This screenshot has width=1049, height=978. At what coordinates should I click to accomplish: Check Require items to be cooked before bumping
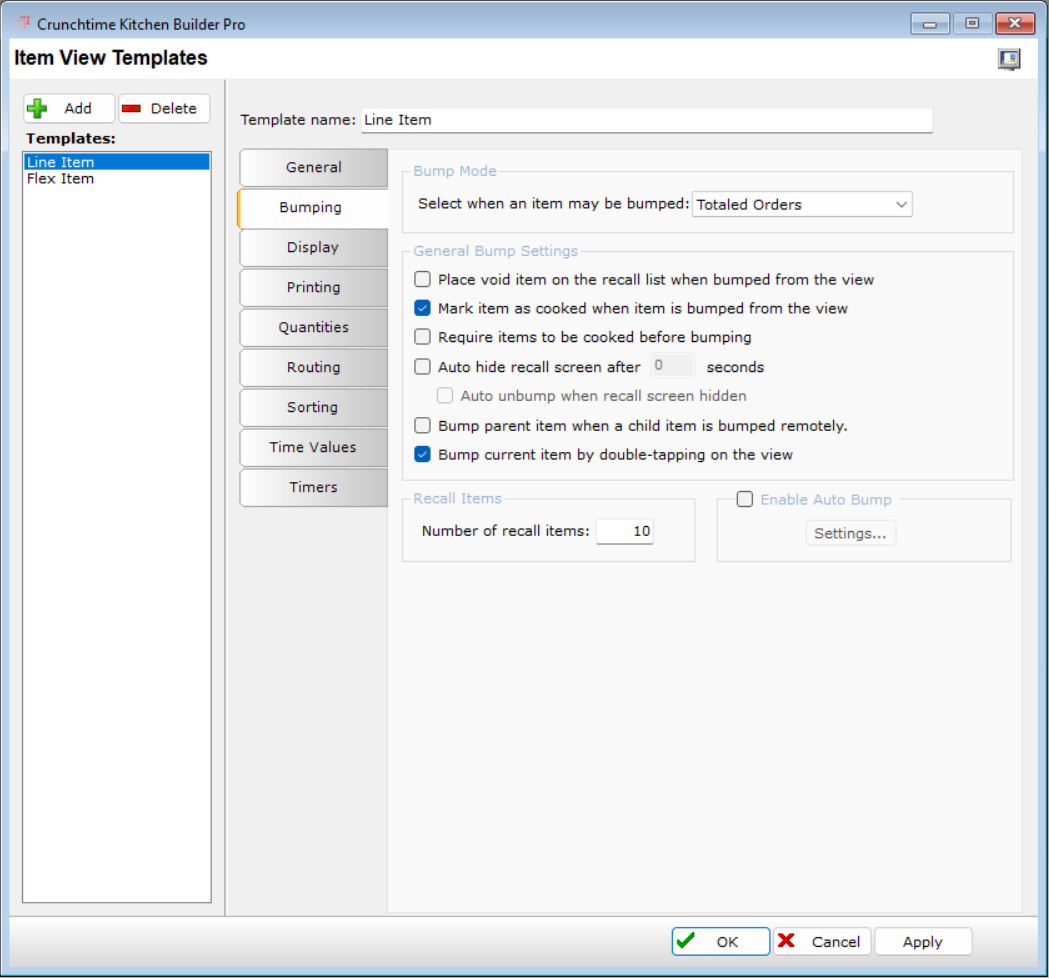[x=422, y=336]
